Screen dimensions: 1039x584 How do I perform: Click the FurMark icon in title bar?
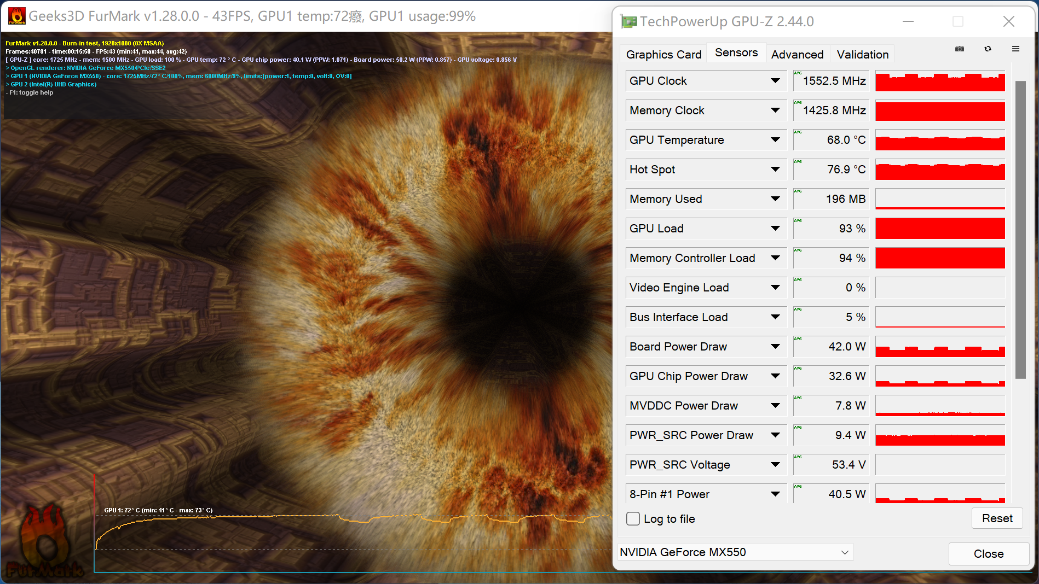(x=15, y=16)
